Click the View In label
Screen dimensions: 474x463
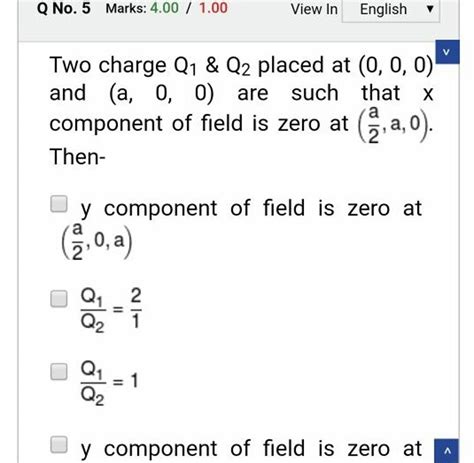314,9
